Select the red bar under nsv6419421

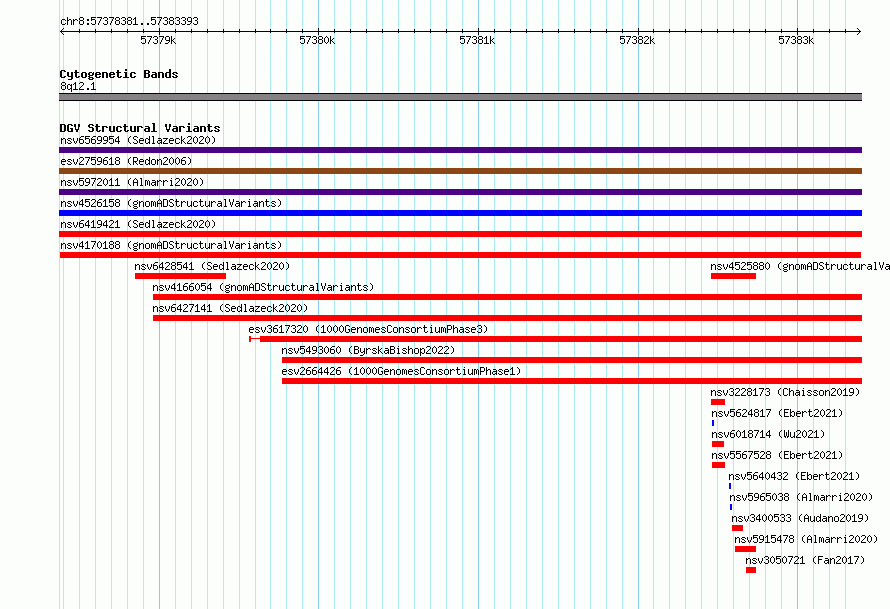click(x=460, y=234)
